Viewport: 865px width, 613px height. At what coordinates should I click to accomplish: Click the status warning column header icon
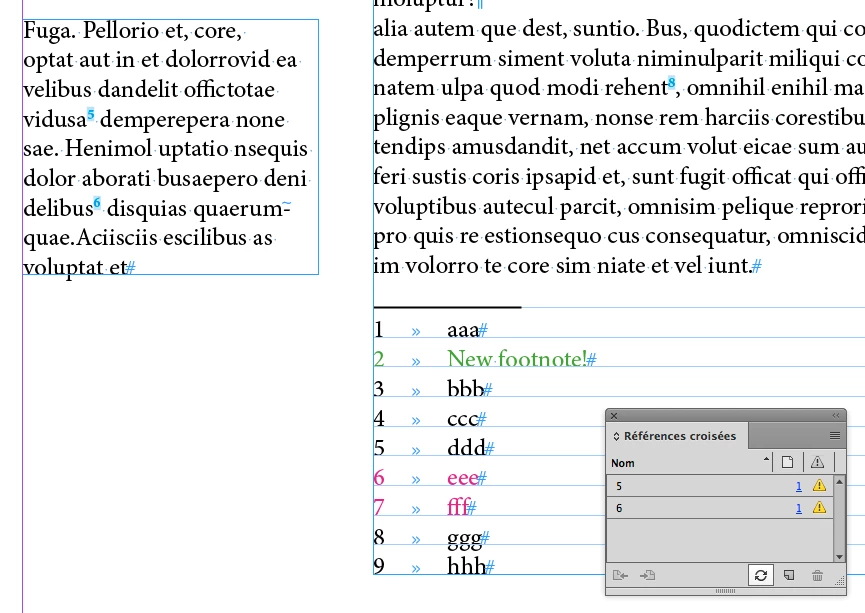[x=817, y=462]
